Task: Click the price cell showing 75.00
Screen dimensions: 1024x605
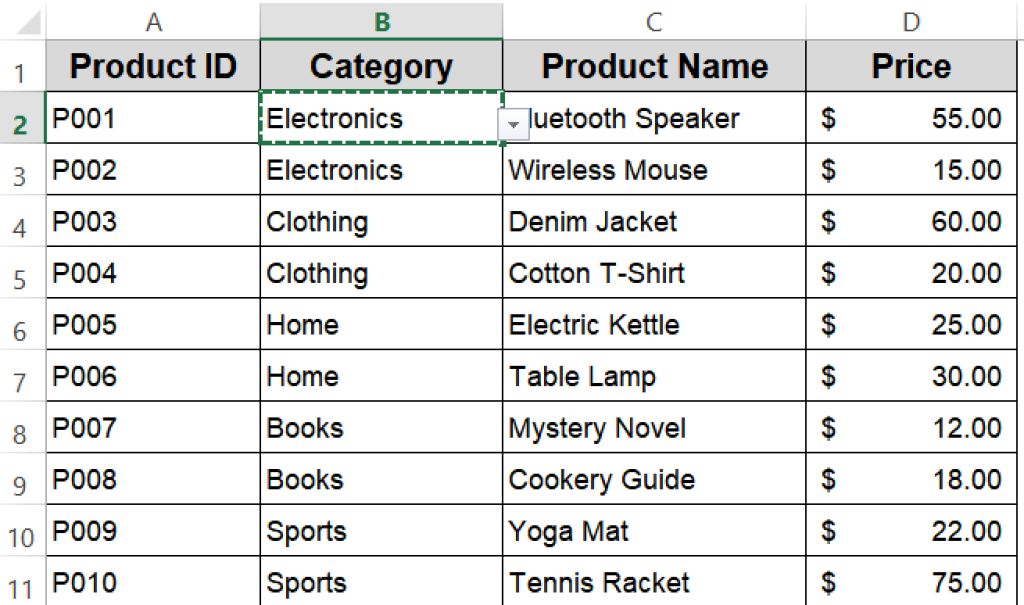Action: pyautogui.click(x=911, y=583)
